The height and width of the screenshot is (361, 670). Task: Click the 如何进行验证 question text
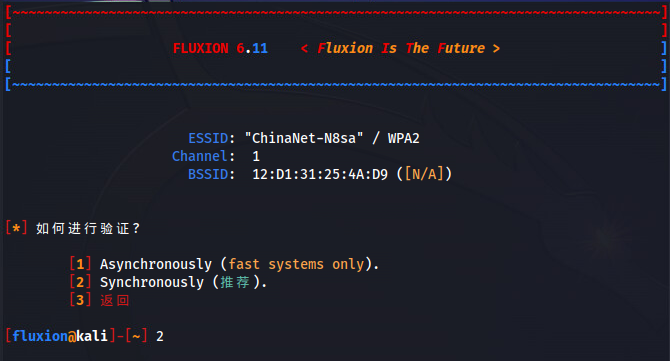83,229
